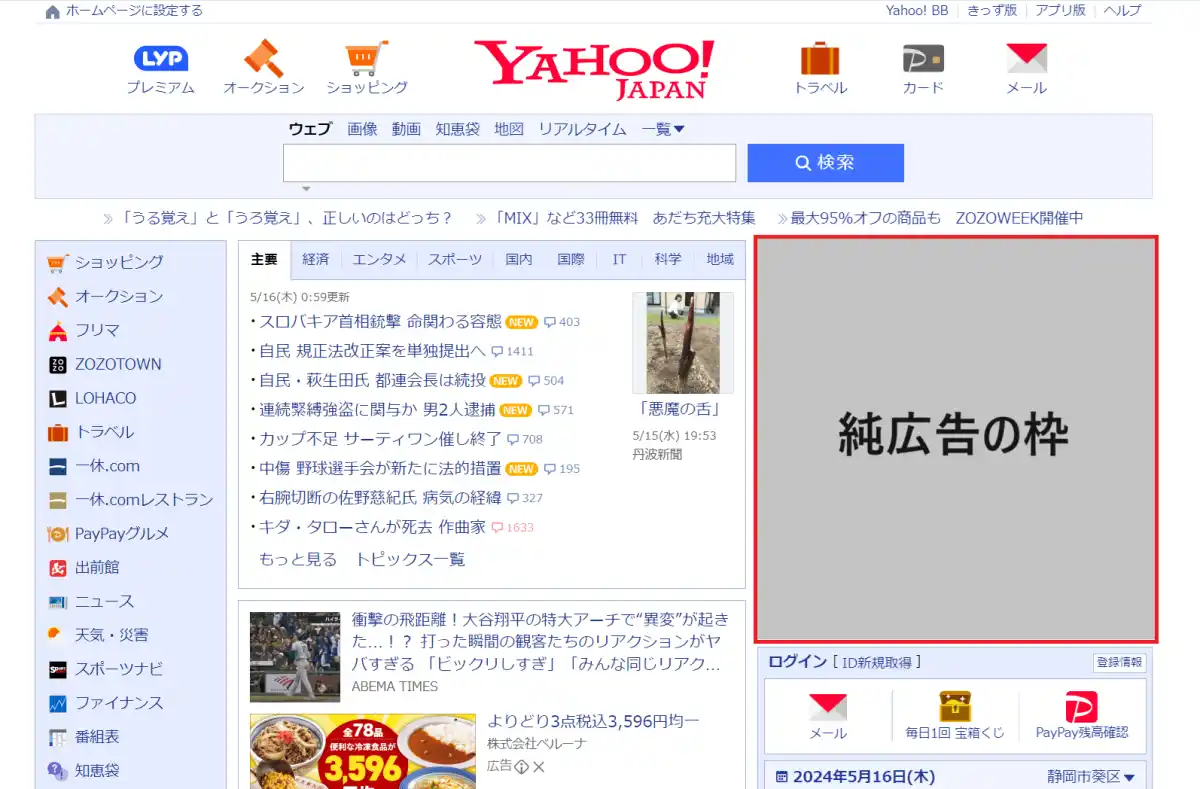1200x789 pixels.
Task: Click inside the web search input field
Action: (x=509, y=163)
